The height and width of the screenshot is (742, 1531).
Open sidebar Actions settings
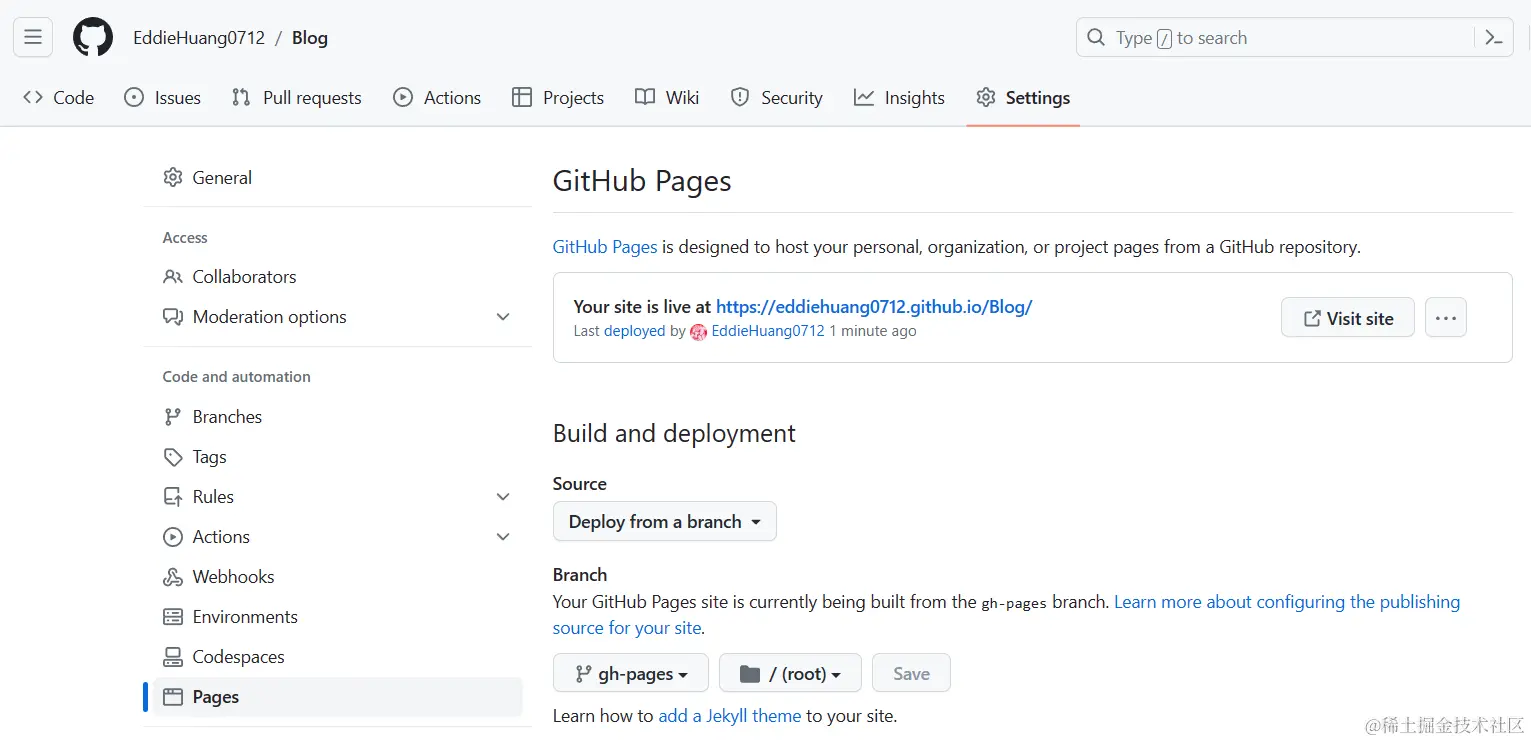(x=337, y=537)
